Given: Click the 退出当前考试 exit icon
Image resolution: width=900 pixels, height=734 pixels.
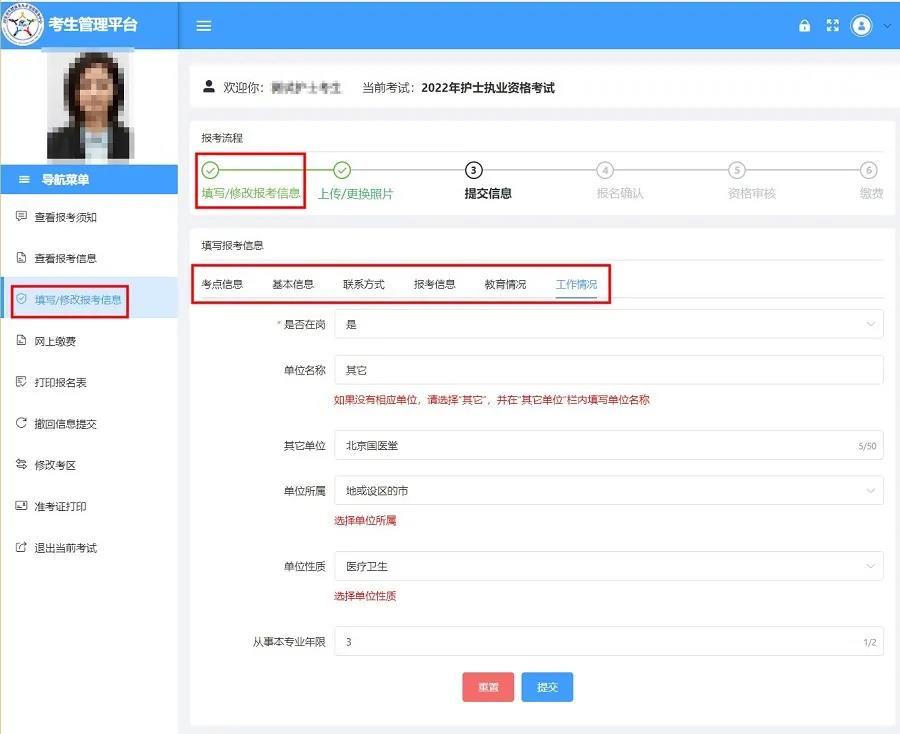Looking at the screenshot, I should (22, 548).
